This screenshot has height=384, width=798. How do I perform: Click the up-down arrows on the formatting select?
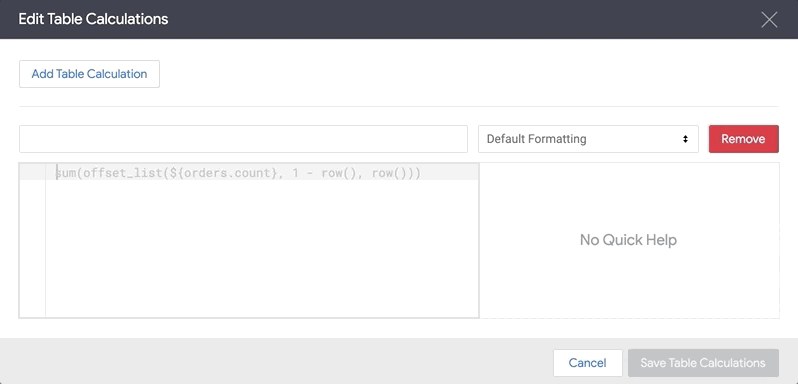686,139
